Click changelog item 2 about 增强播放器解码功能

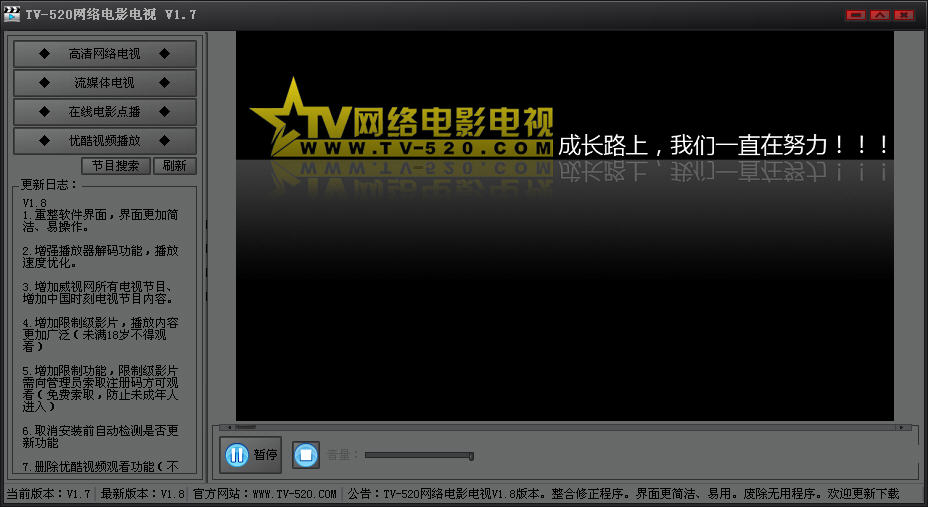(100, 256)
